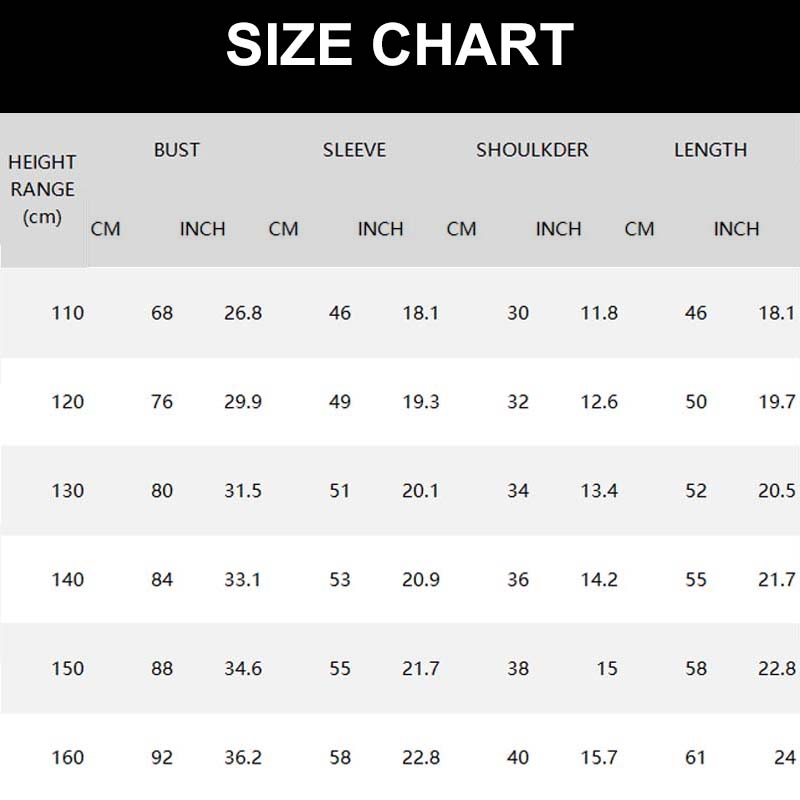The width and height of the screenshot is (800, 800).
Task: Click the SIZE CHART title
Action: [x=400, y=45]
